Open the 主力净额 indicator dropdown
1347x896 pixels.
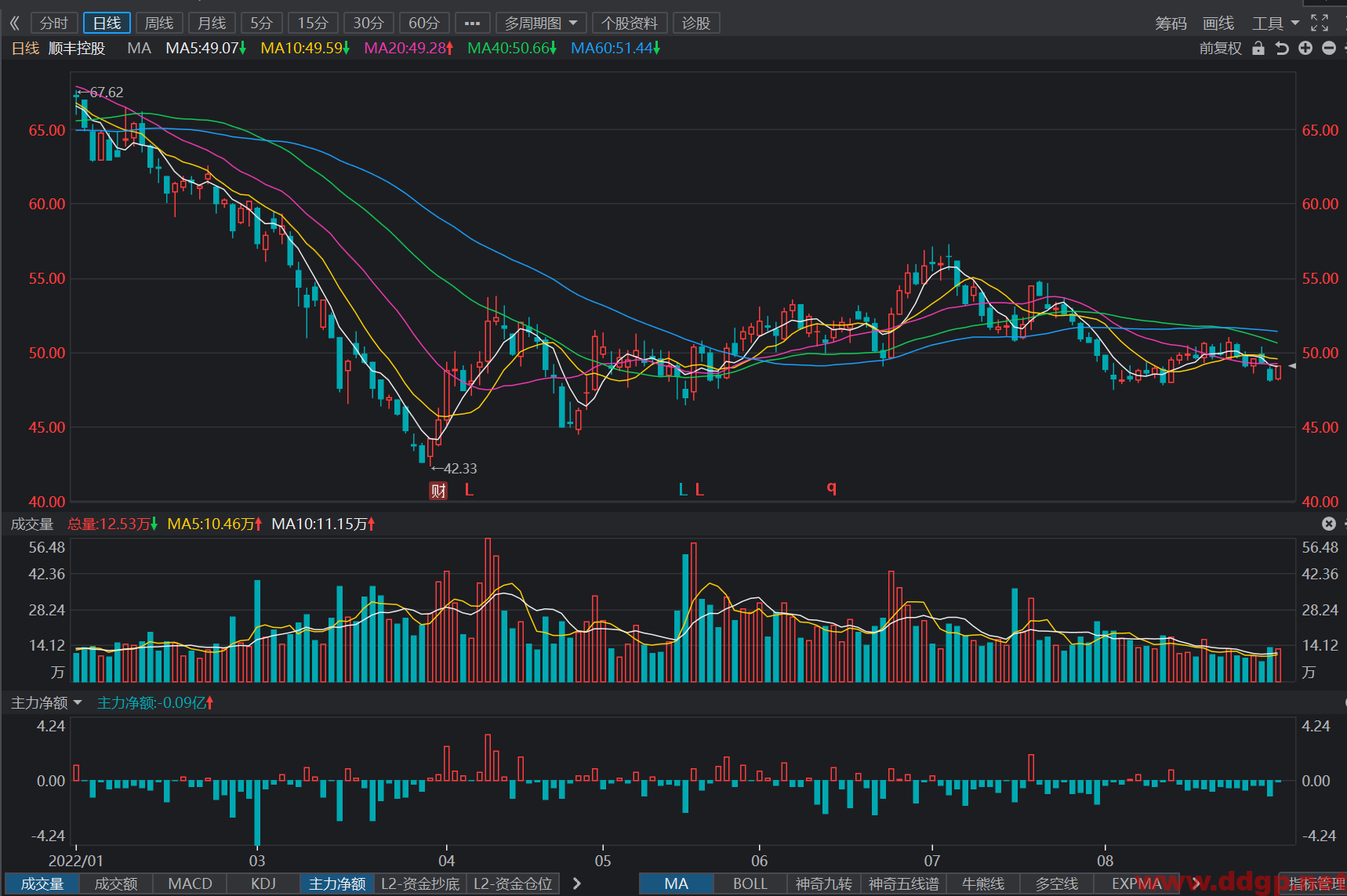[46, 703]
